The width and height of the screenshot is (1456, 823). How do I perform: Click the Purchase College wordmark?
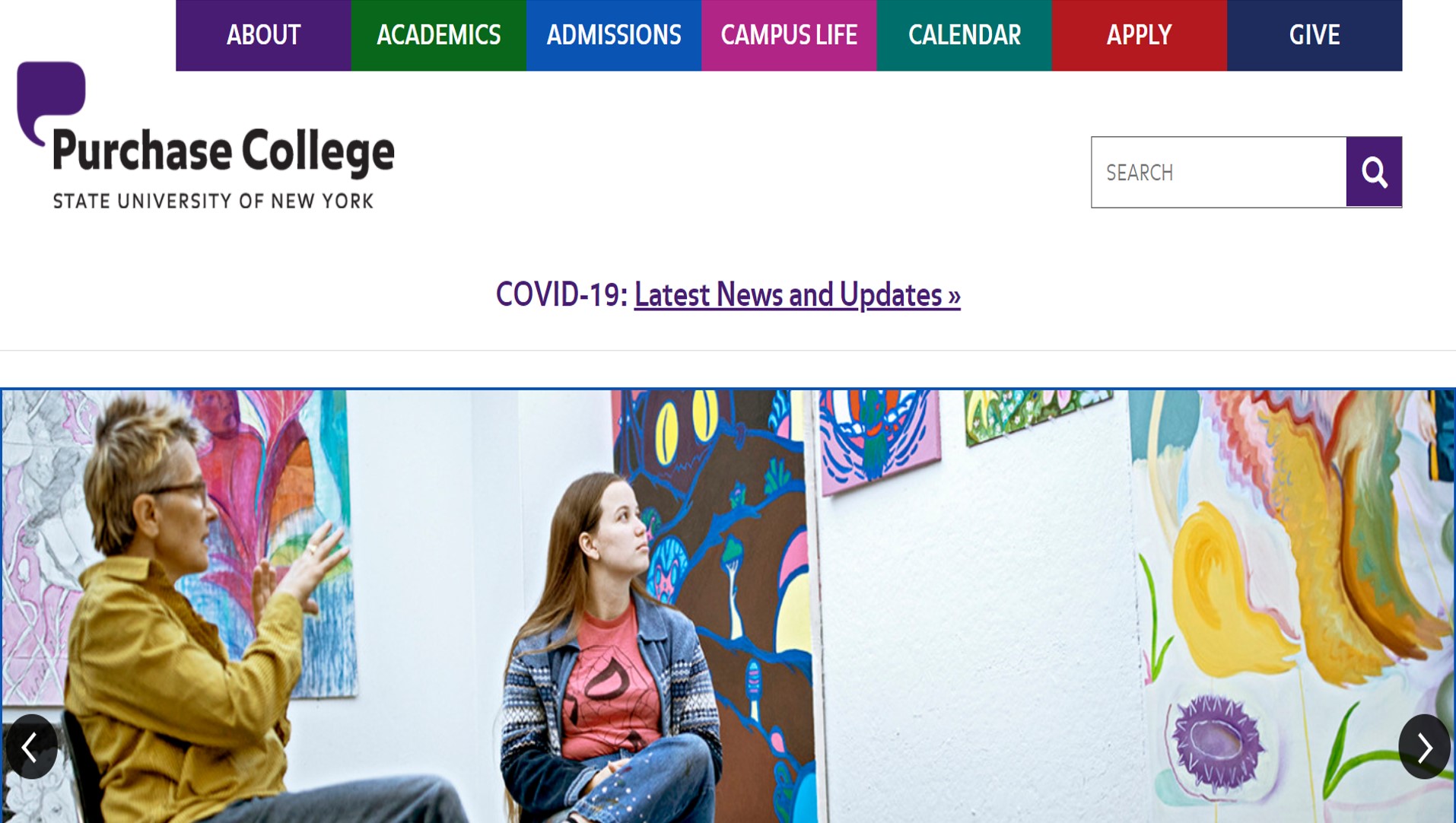click(x=224, y=152)
